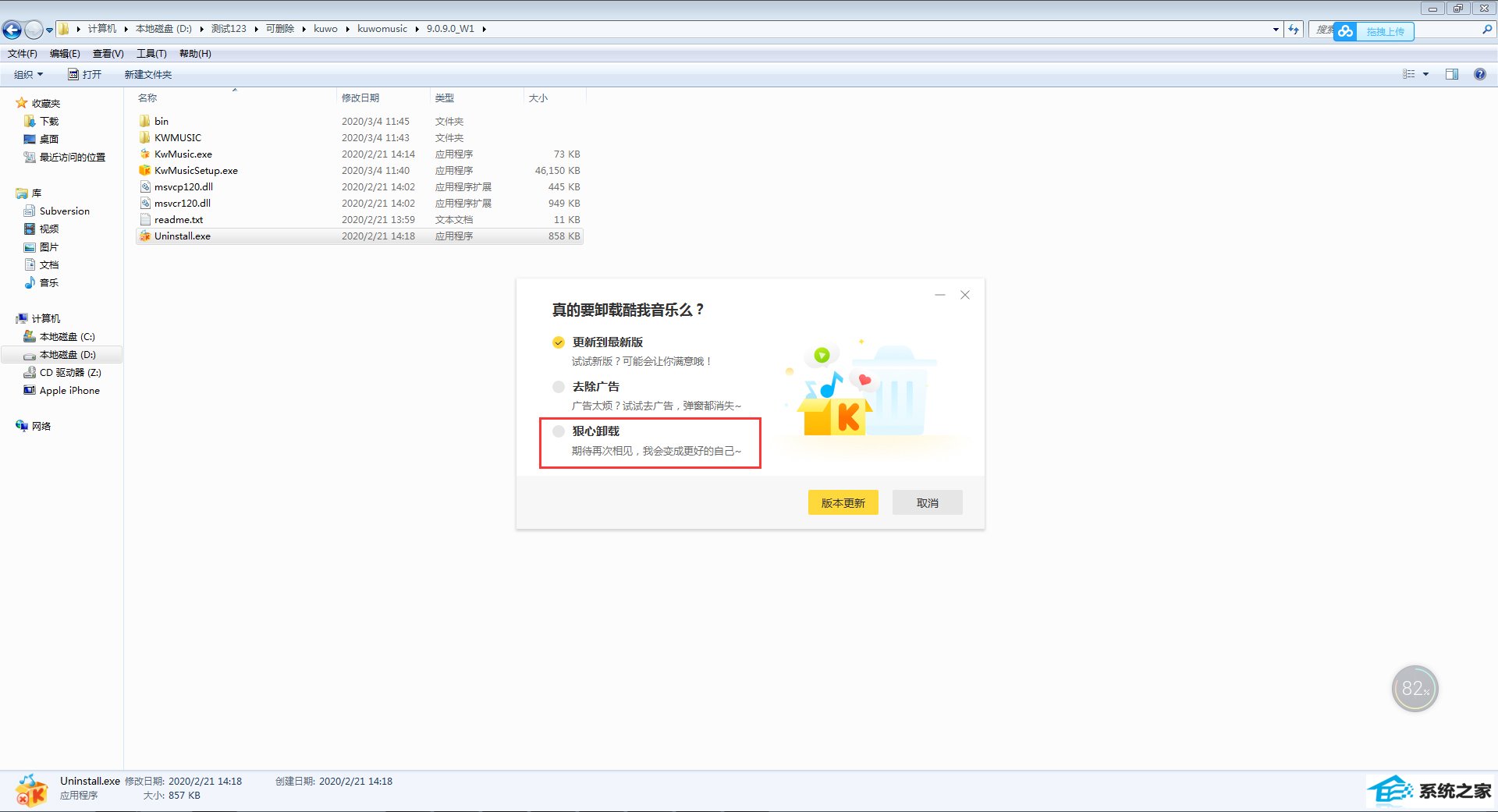Select the msvcr120.dll file icon
Image resolution: width=1498 pixels, height=812 pixels.
coord(145,203)
